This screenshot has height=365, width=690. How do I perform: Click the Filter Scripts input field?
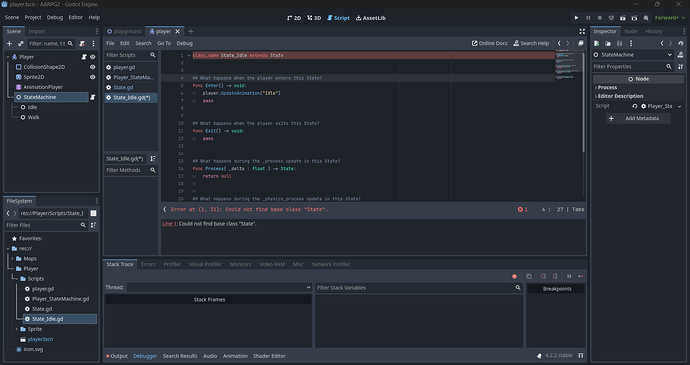click(x=131, y=55)
